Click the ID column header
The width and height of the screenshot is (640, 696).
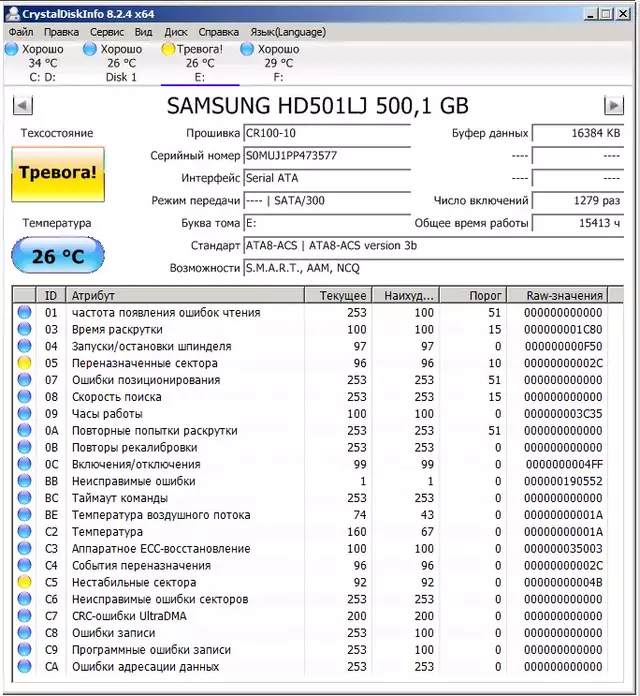click(x=51, y=295)
